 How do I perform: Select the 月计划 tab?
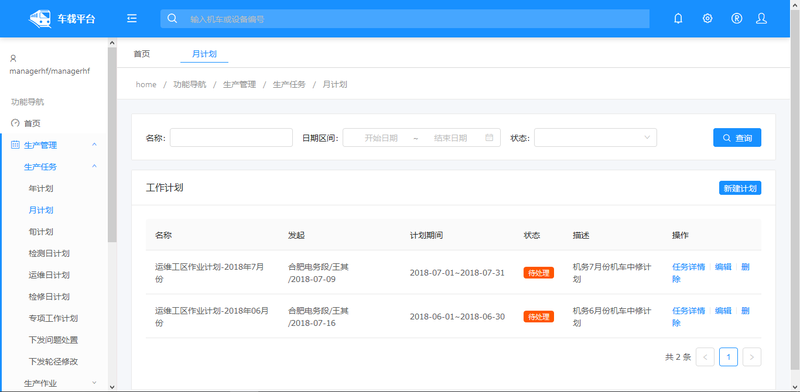click(204, 54)
